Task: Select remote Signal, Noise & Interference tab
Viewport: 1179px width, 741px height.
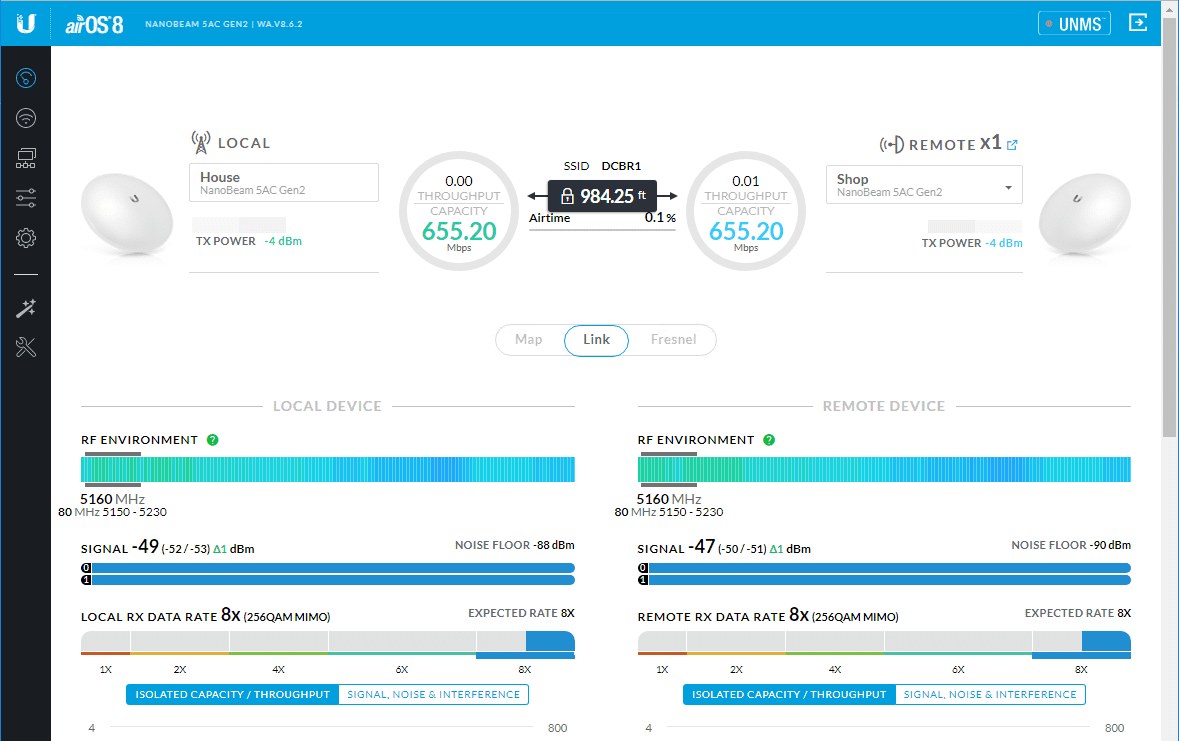Action: click(x=990, y=694)
